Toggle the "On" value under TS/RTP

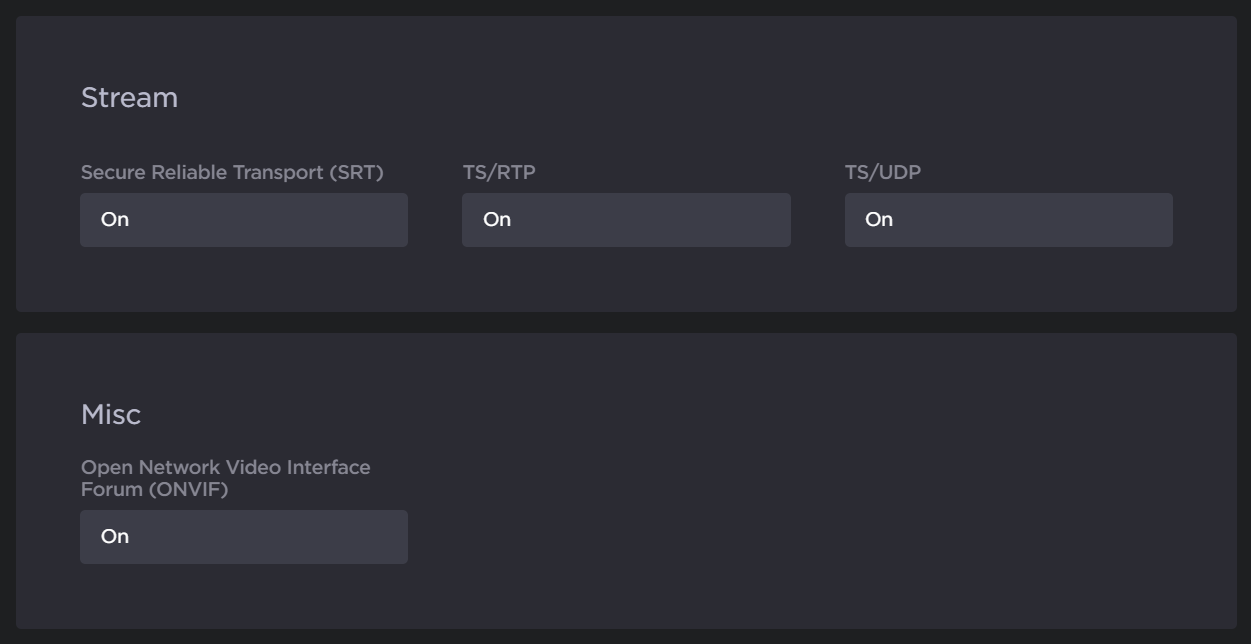497,220
